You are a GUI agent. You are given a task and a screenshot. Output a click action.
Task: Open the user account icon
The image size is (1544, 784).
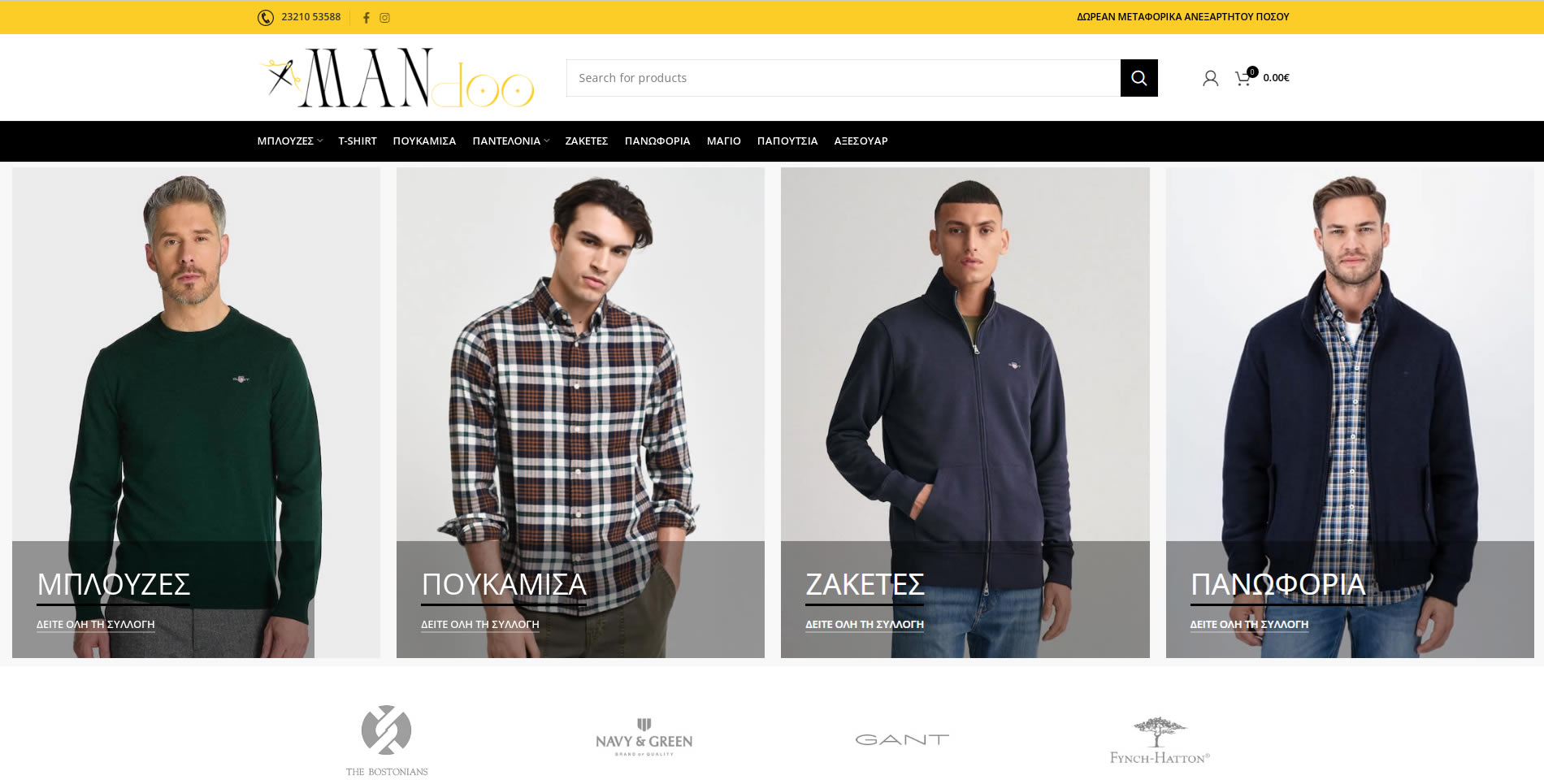[x=1210, y=78]
